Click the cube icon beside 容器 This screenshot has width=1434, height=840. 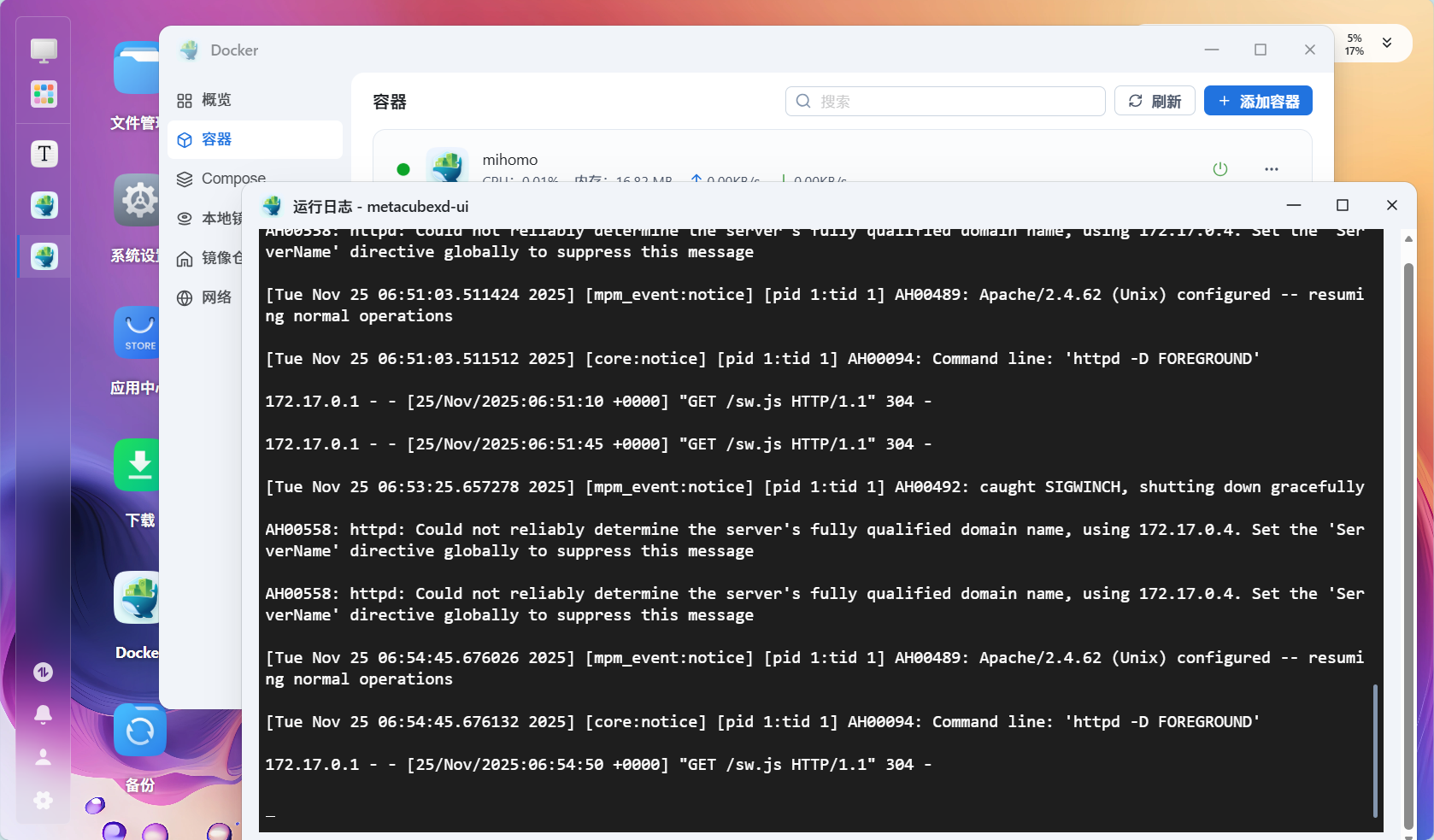pos(185,140)
